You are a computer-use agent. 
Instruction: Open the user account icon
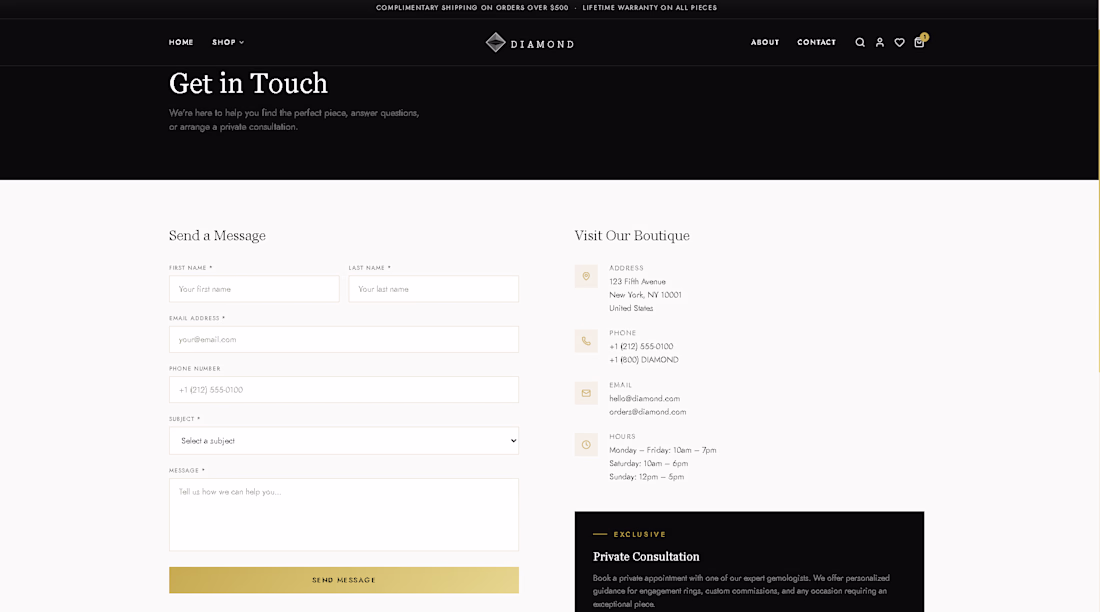[x=880, y=43]
